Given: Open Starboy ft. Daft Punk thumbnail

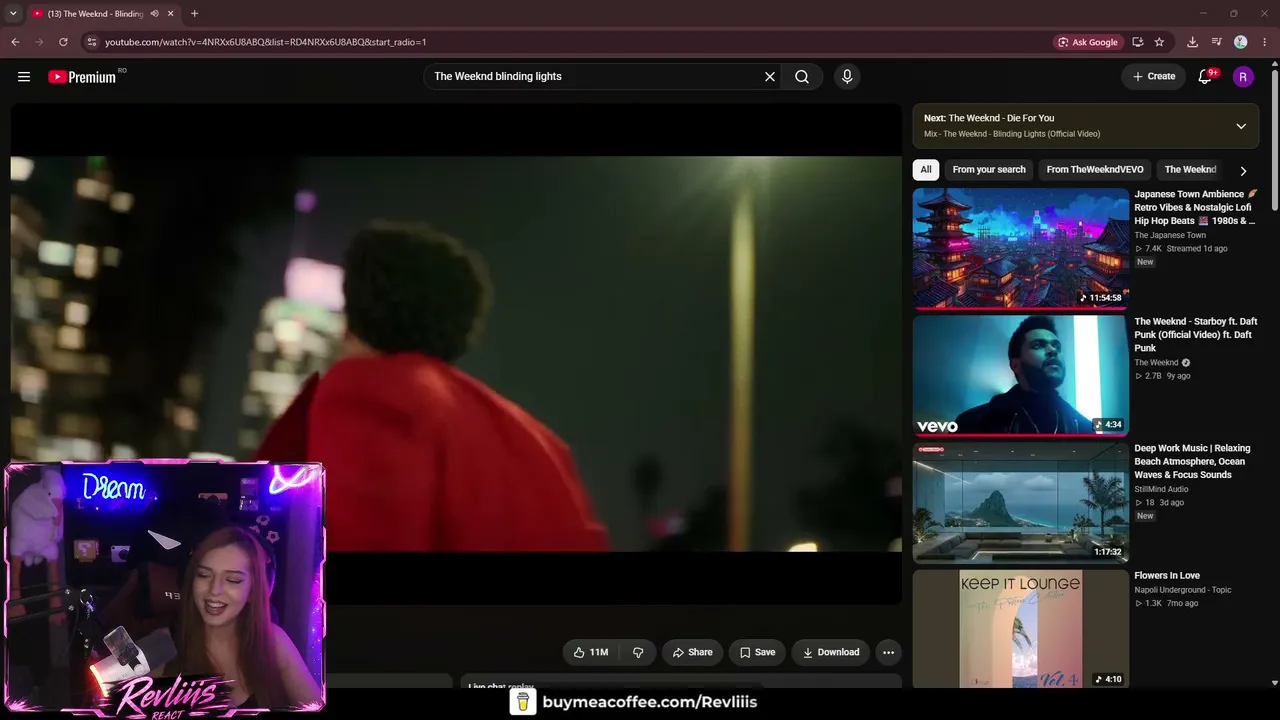Looking at the screenshot, I should 1021,375.
